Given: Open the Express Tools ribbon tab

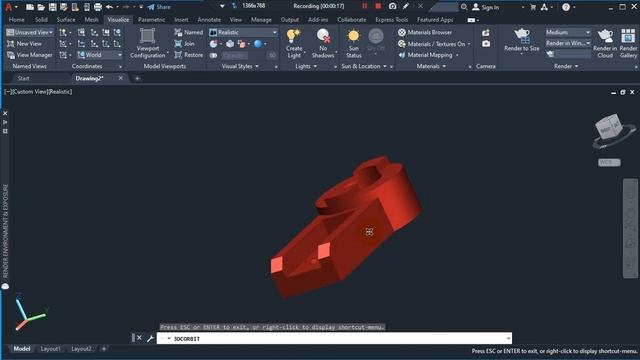Looking at the screenshot, I should point(391,20).
